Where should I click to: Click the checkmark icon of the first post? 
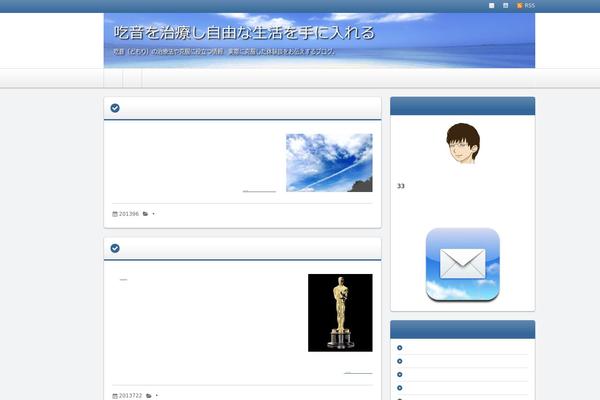click(x=115, y=108)
